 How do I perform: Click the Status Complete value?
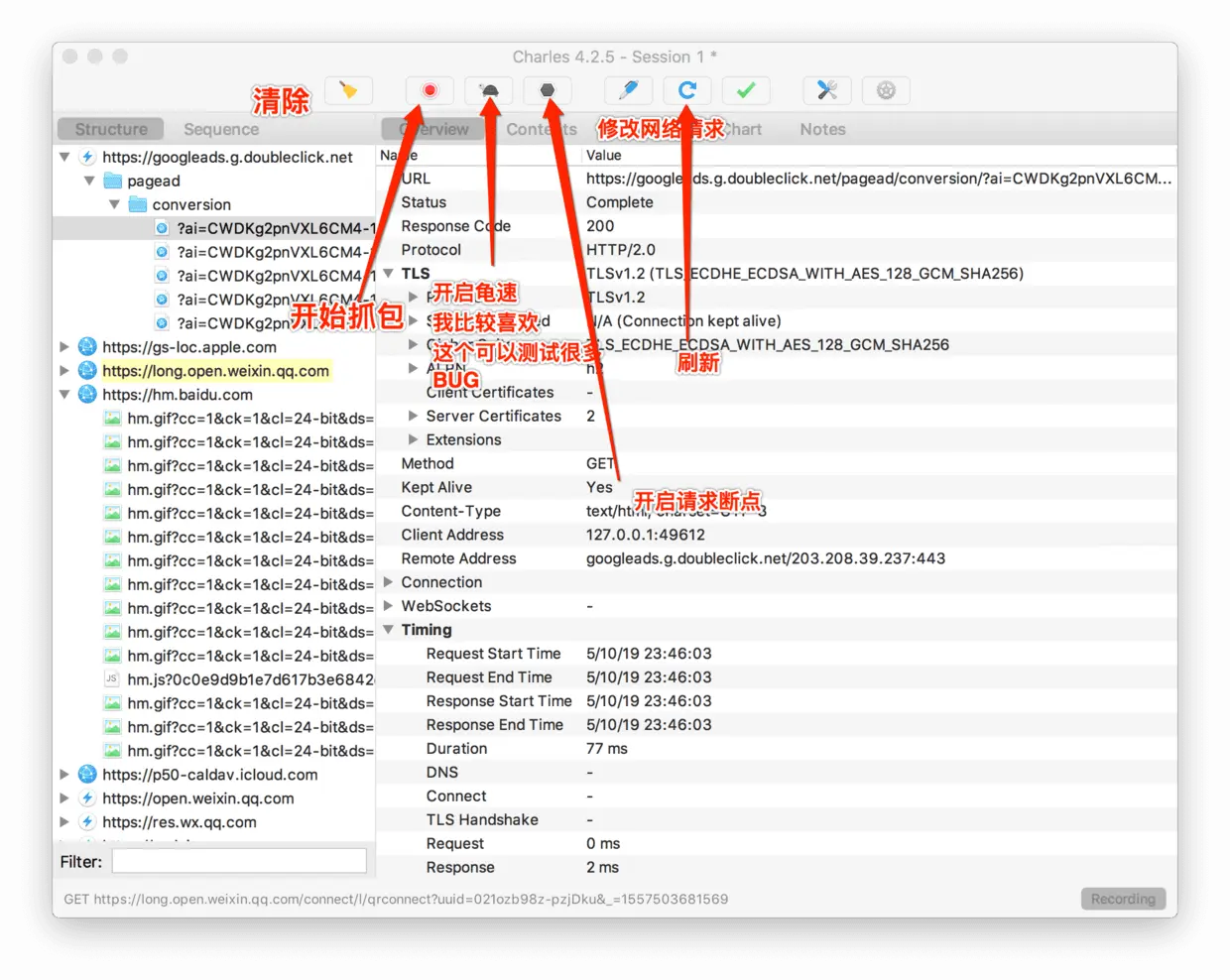[x=620, y=202]
